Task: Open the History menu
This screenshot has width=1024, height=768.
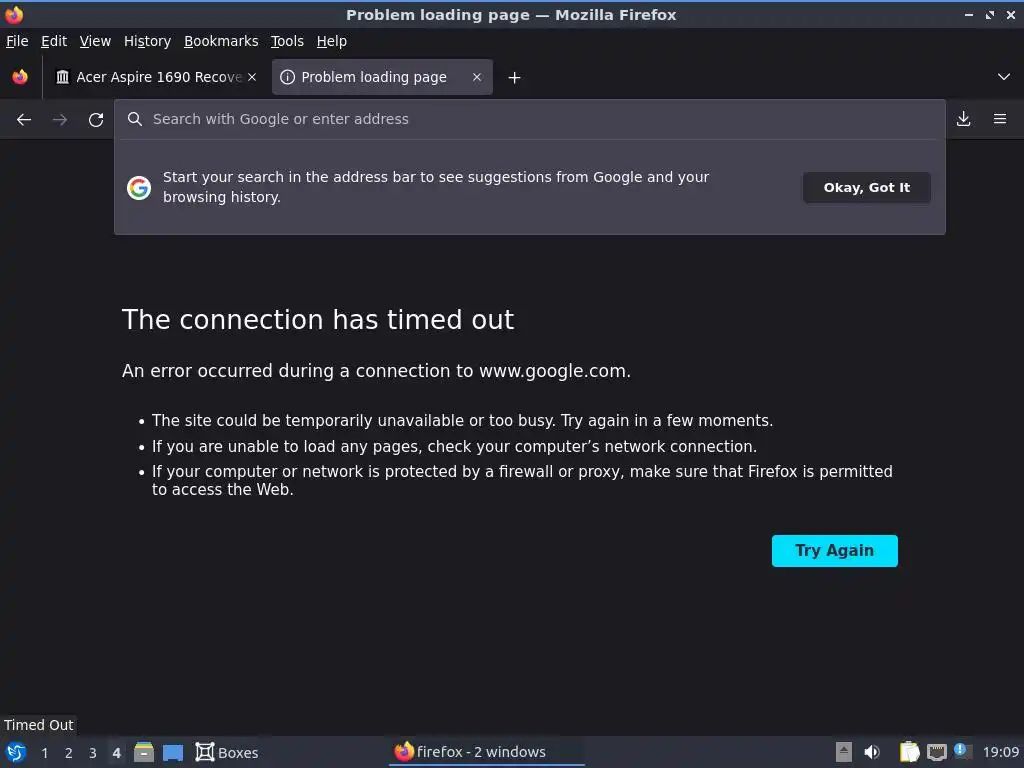Action: click(x=148, y=41)
